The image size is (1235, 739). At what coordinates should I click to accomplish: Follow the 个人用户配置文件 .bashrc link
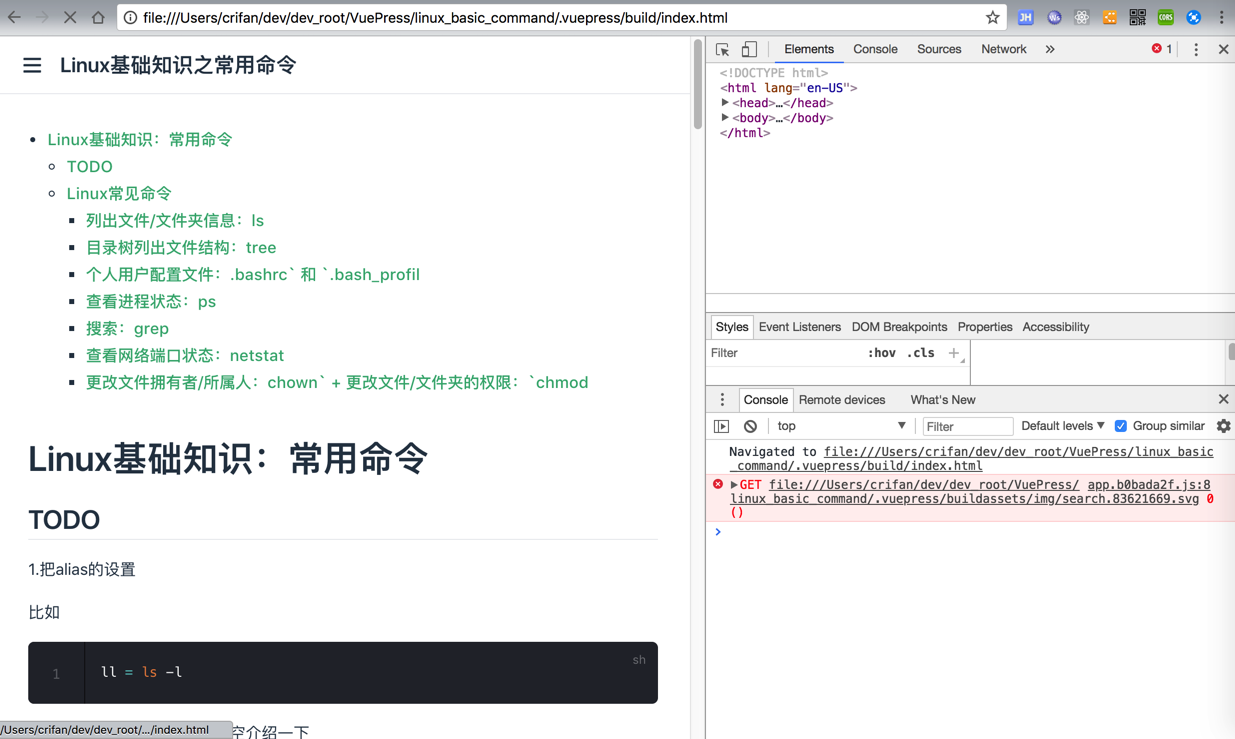pyautogui.click(x=253, y=275)
